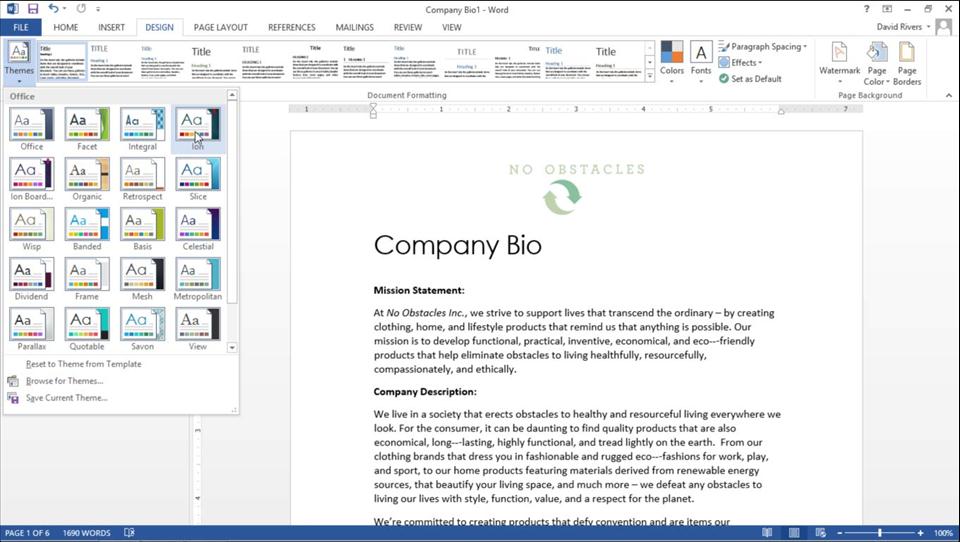960x542 pixels.
Task: Open Word Help question mark
Action: point(866,9)
